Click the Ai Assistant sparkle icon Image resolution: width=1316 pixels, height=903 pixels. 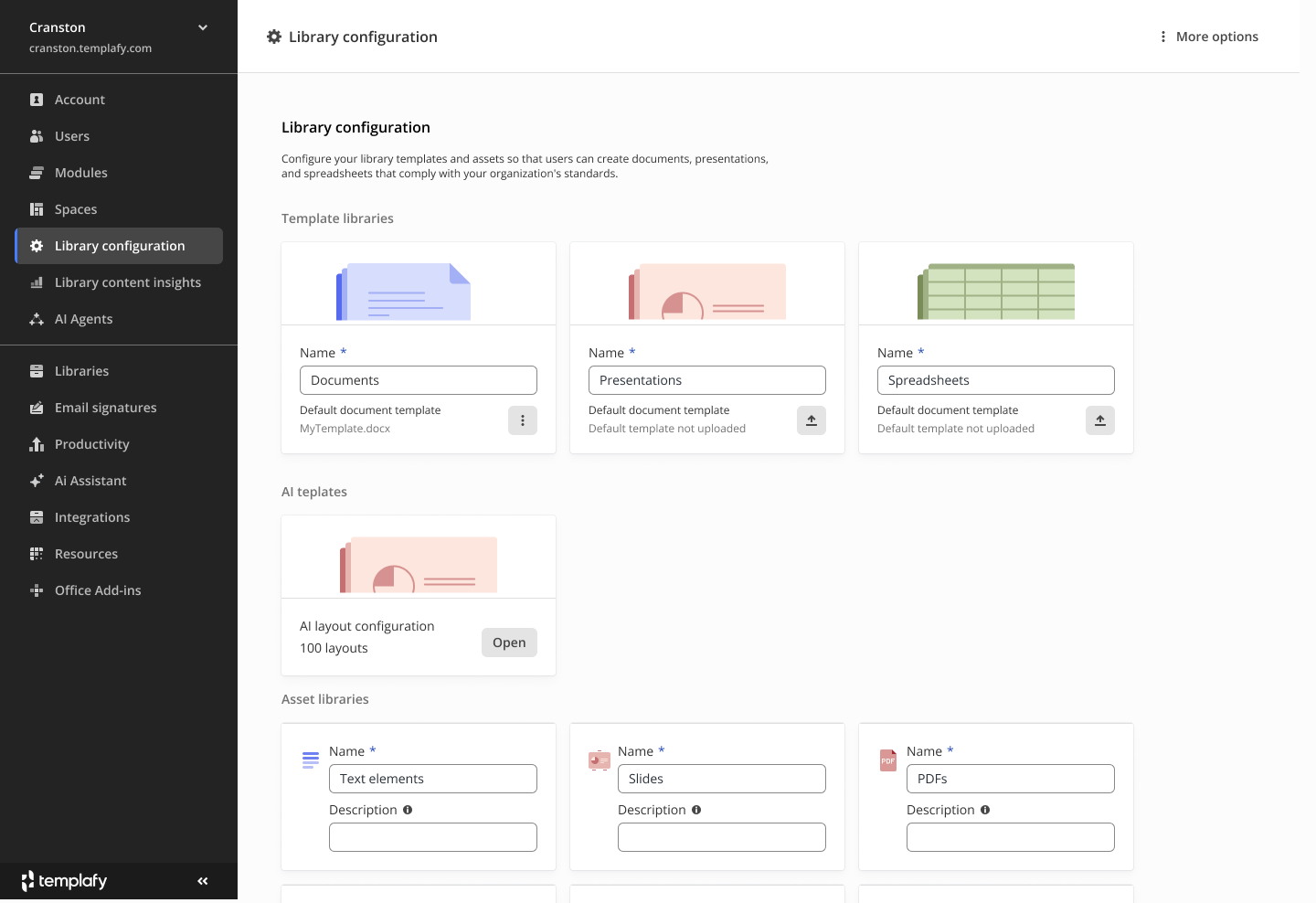click(x=37, y=481)
